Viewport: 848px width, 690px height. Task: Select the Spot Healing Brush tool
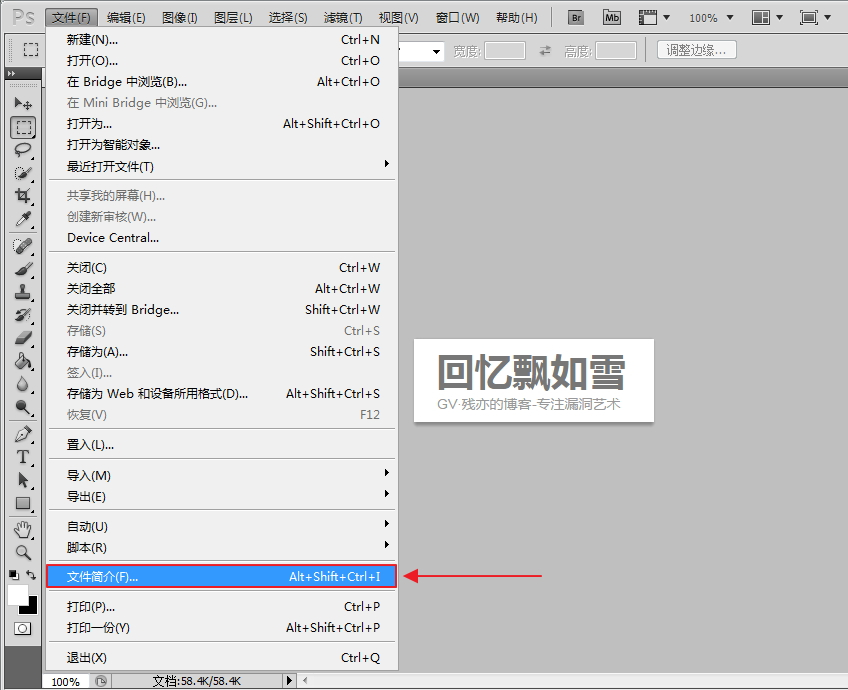coord(23,246)
